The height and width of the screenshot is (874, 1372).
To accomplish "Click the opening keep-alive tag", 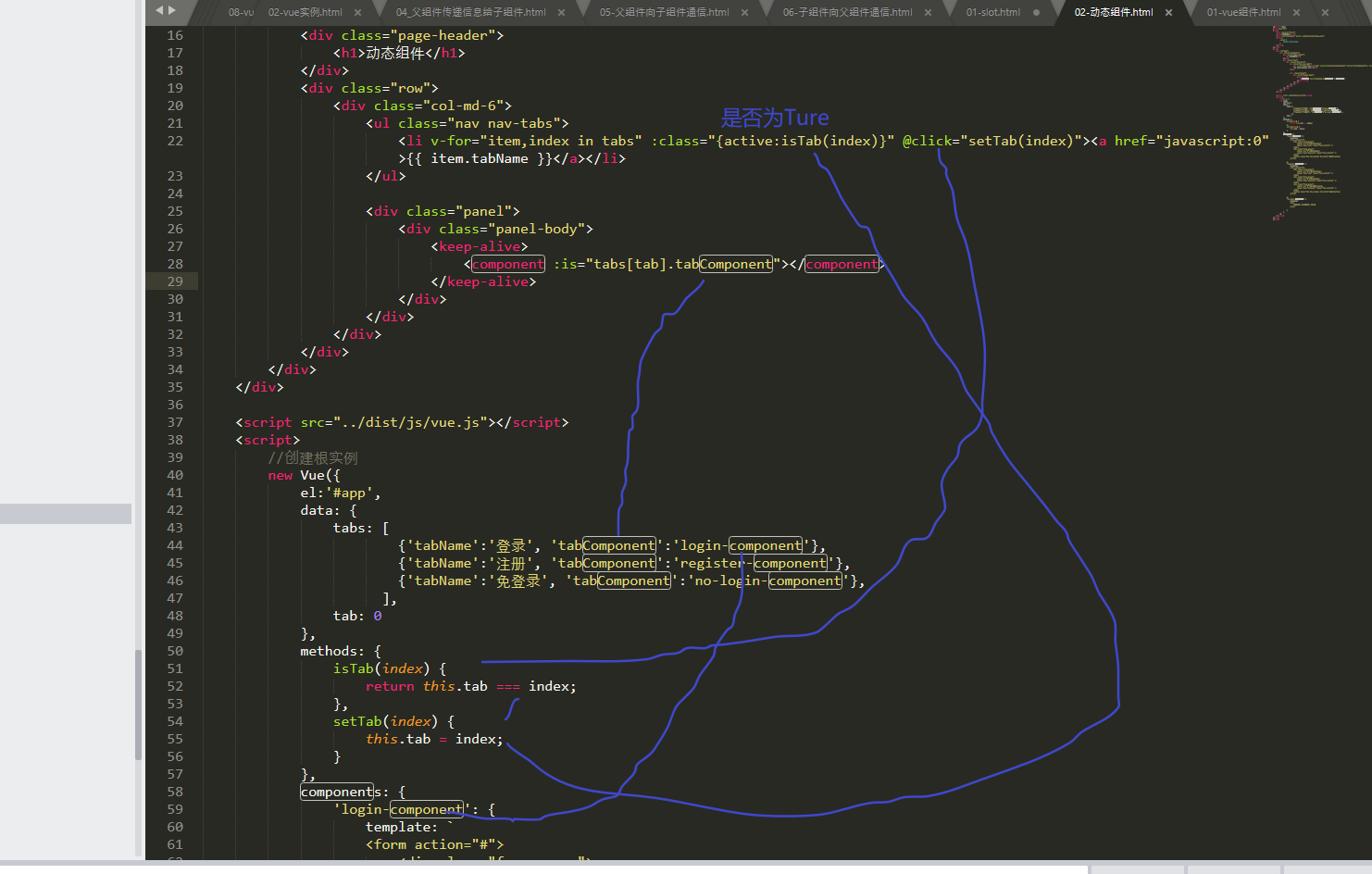I will [x=480, y=246].
